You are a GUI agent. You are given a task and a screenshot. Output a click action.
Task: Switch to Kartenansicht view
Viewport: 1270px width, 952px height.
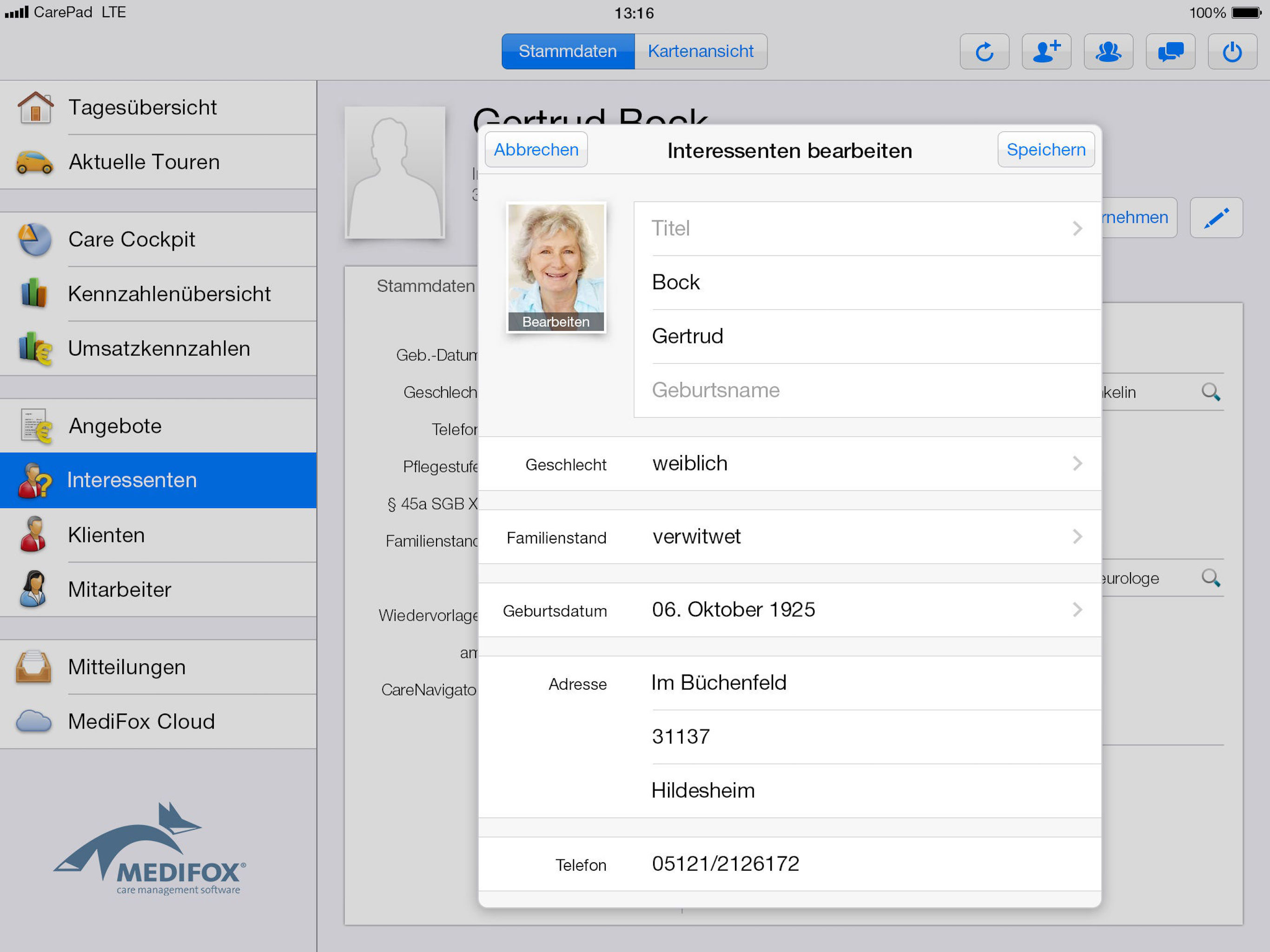click(x=700, y=52)
